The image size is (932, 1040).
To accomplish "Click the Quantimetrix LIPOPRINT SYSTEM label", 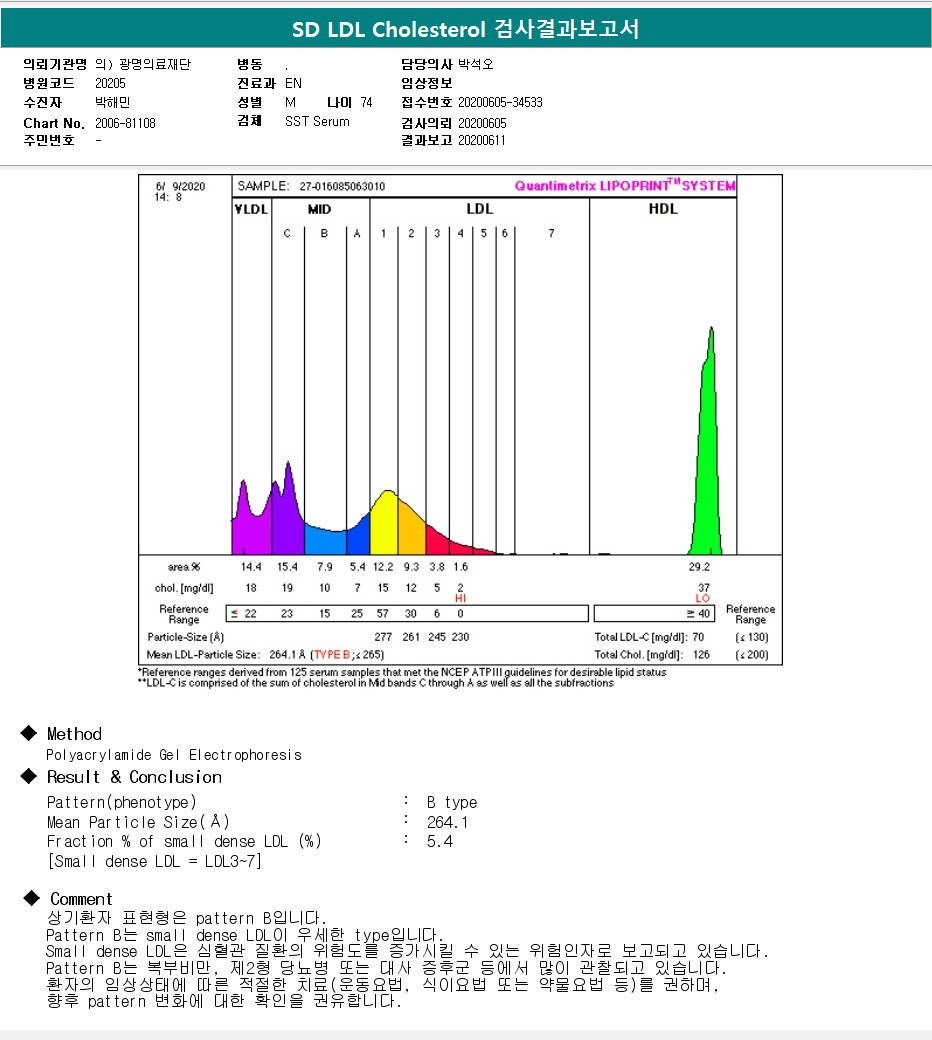I will (x=625, y=186).
